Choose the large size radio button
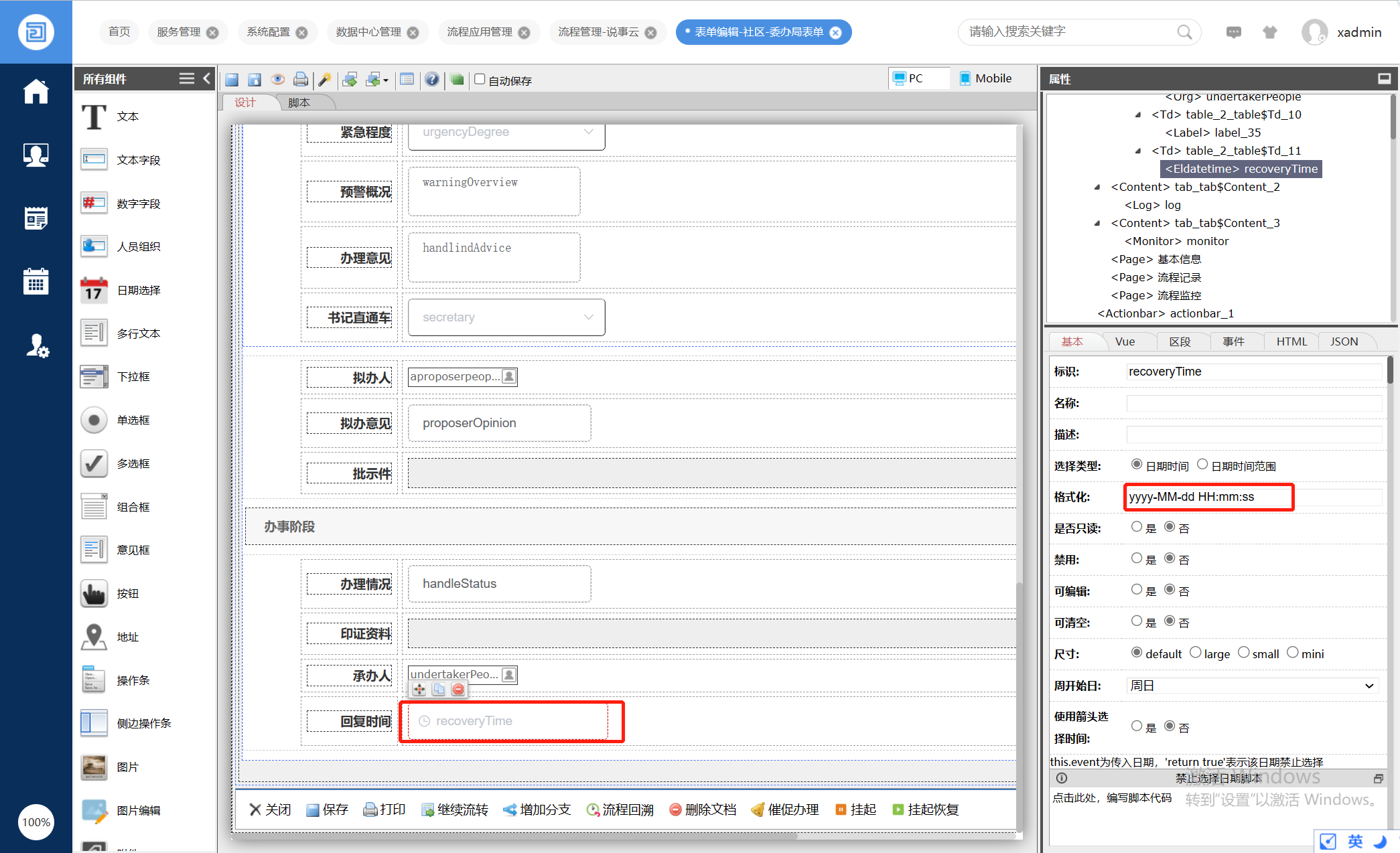1400x853 pixels. click(1195, 652)
